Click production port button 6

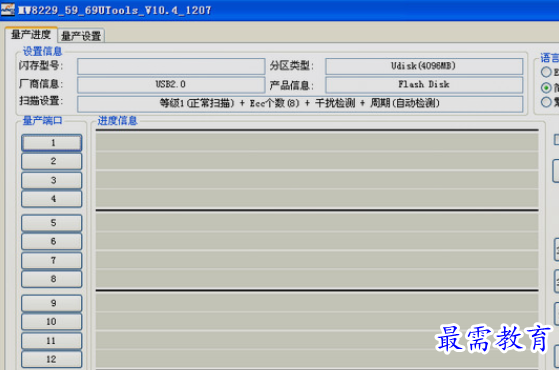[x=52, y=242]
